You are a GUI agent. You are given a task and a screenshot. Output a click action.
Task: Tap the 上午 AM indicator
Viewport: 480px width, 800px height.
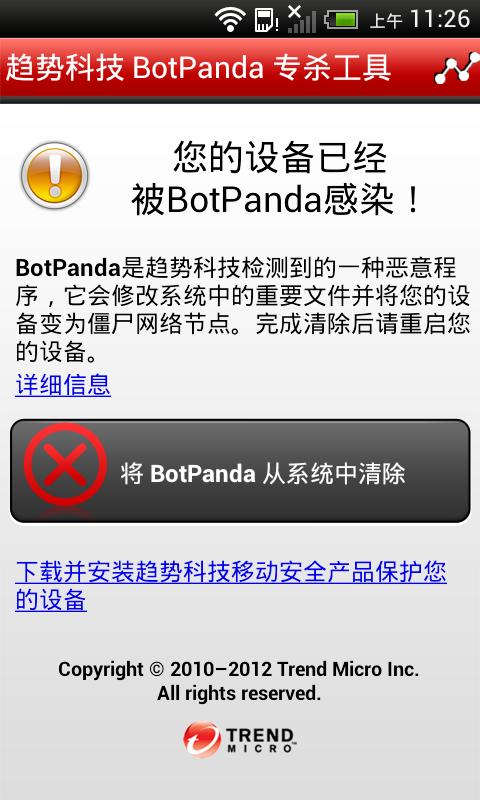click(x=386, y=21)
